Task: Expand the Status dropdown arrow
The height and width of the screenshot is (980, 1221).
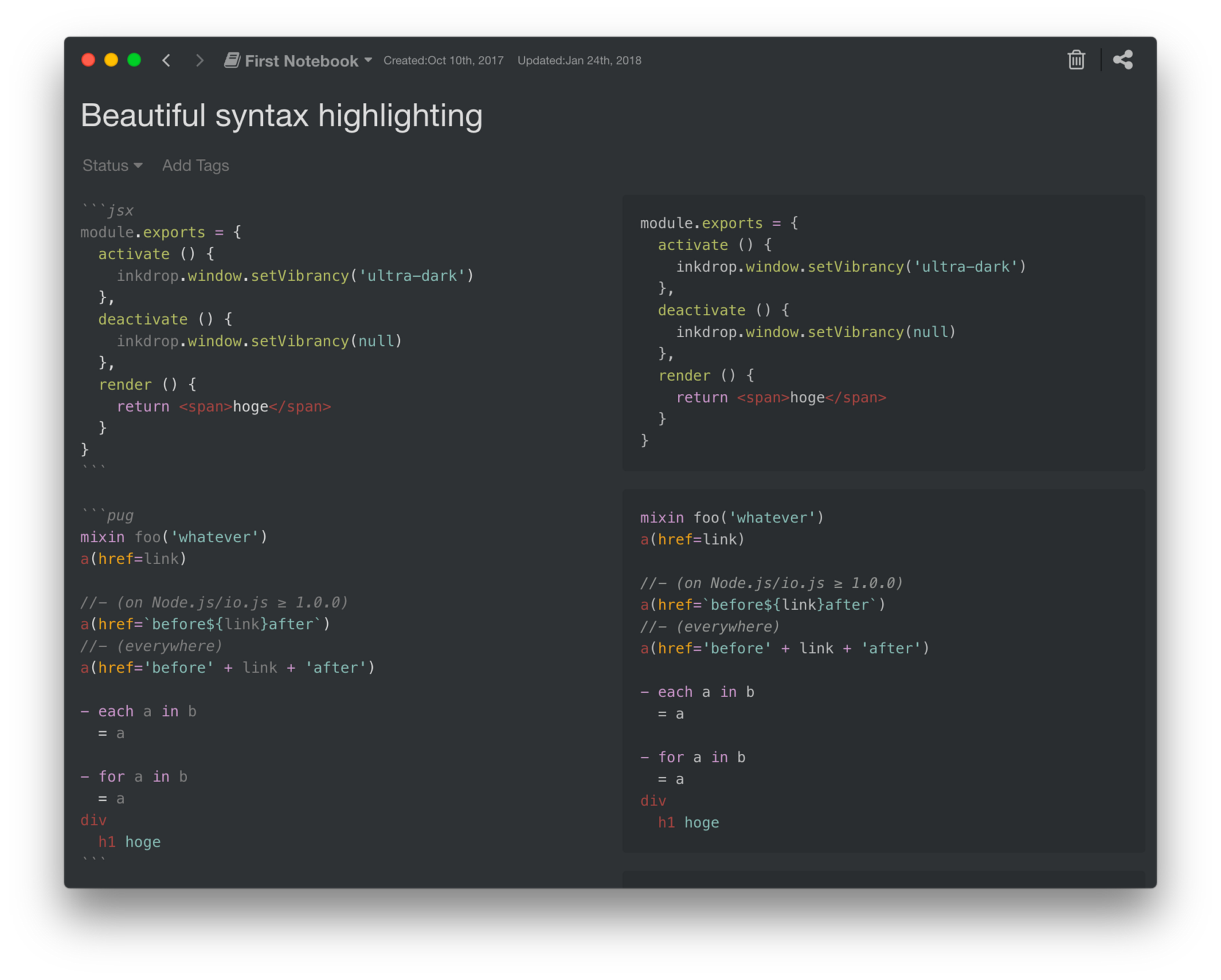Action: point(138,165)
